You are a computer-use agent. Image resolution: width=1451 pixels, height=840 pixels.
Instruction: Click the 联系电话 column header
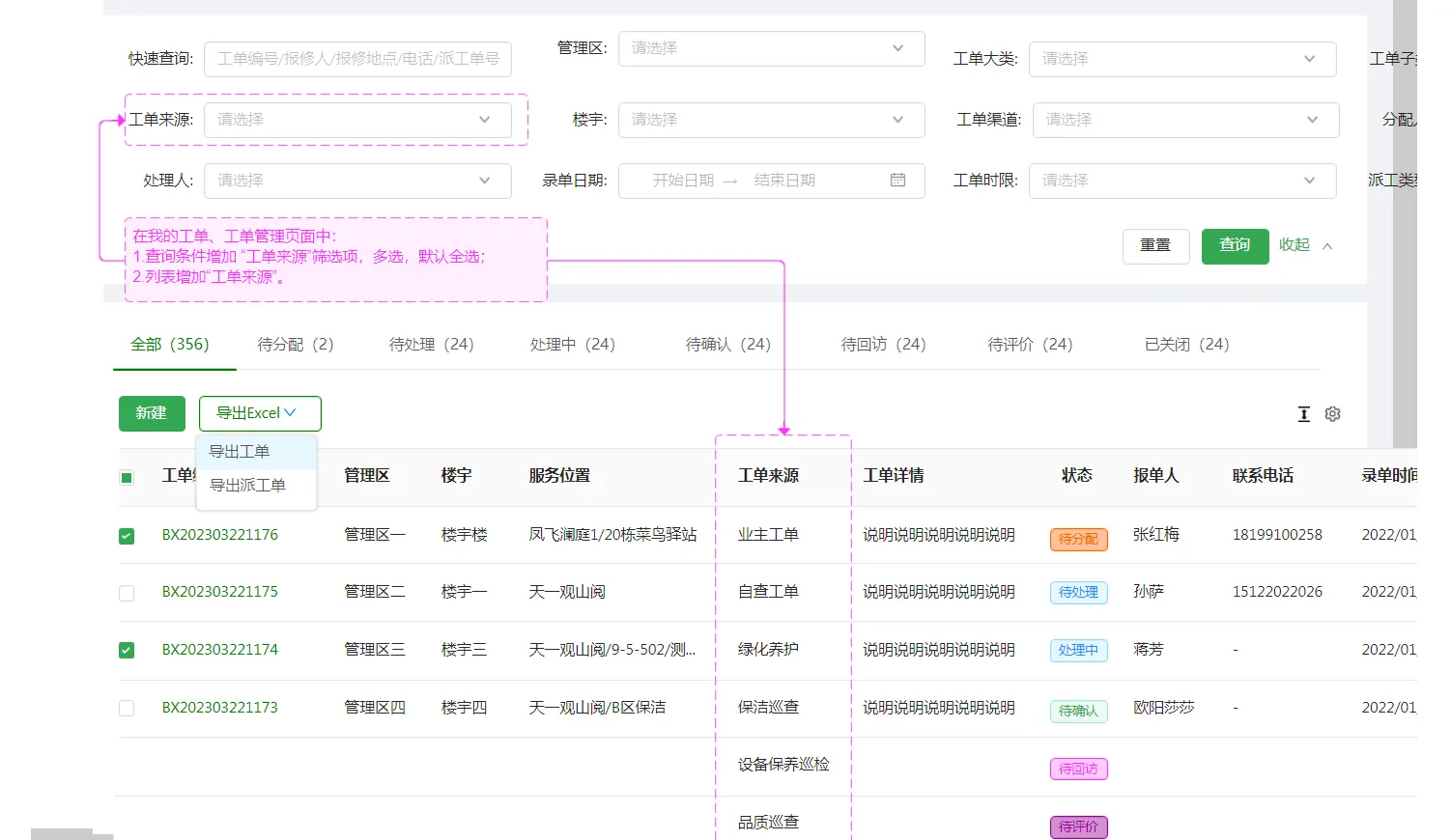click(1263, 476)
